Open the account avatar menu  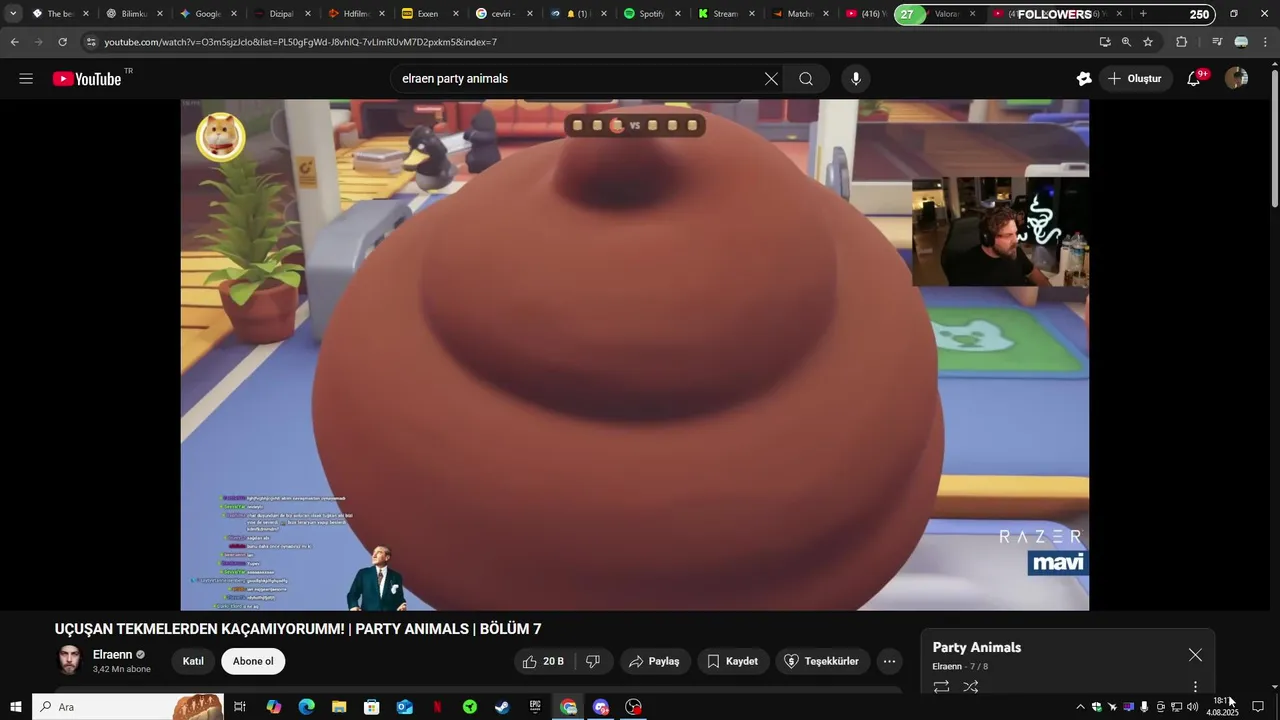point(1237,79)
